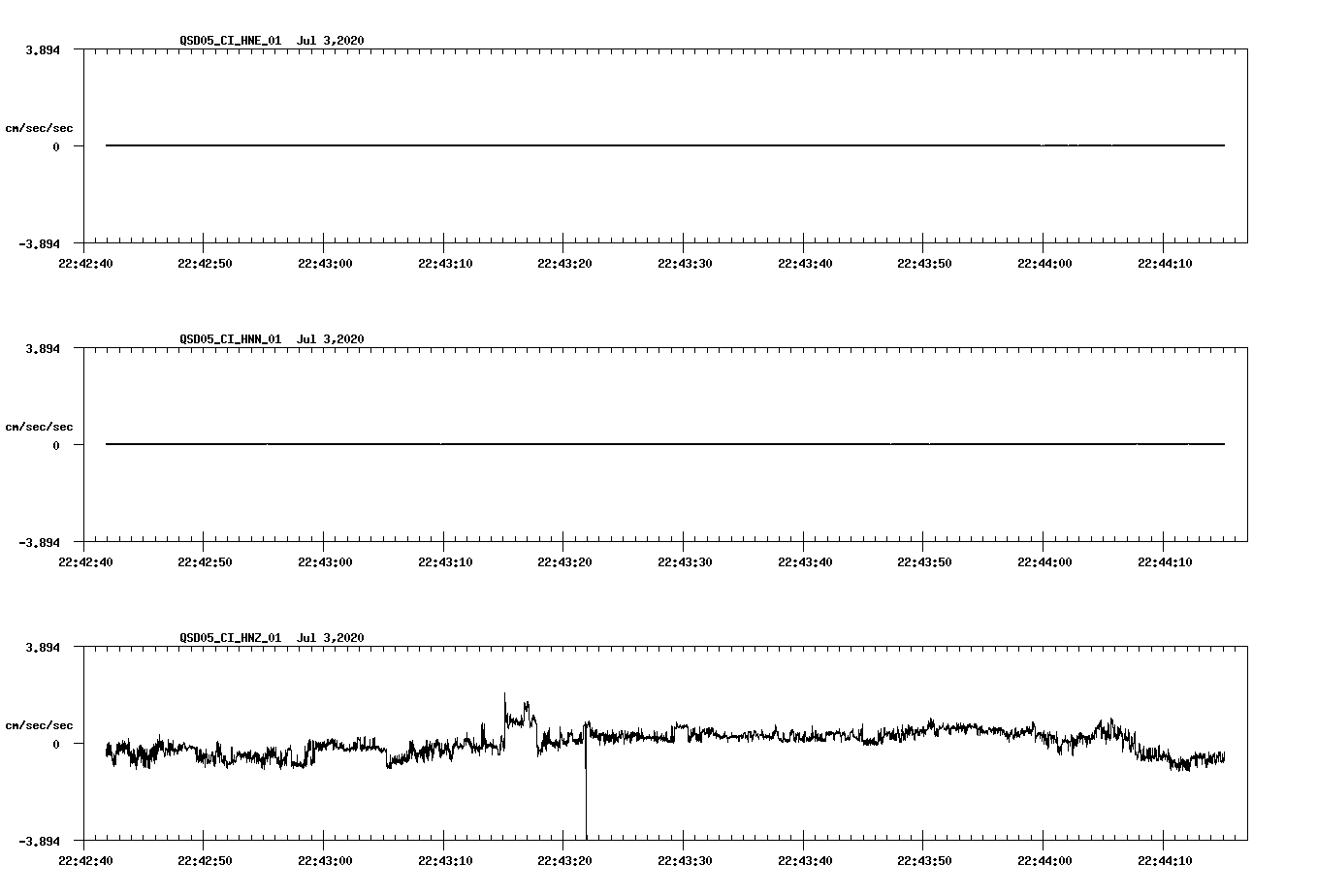This screenshot has width=1317, height=896.
Task: Click 22:43:30 time label under HNE plot
Action: [x=685, y=263]
